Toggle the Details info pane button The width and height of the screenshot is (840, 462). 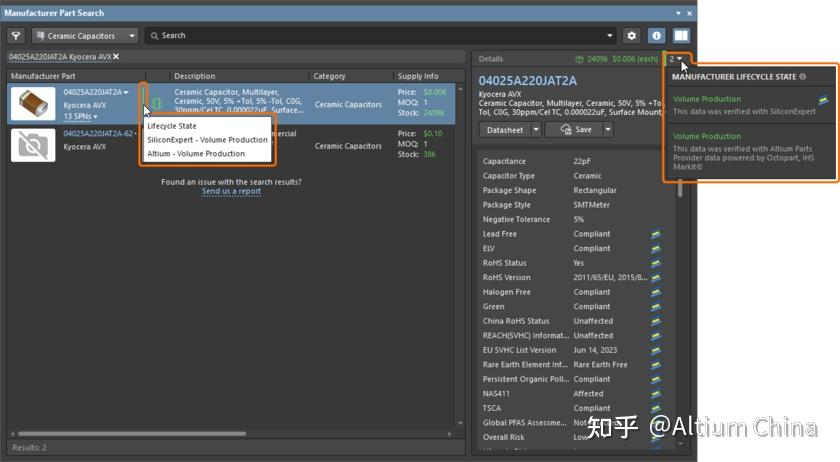[x=656, y=36]
